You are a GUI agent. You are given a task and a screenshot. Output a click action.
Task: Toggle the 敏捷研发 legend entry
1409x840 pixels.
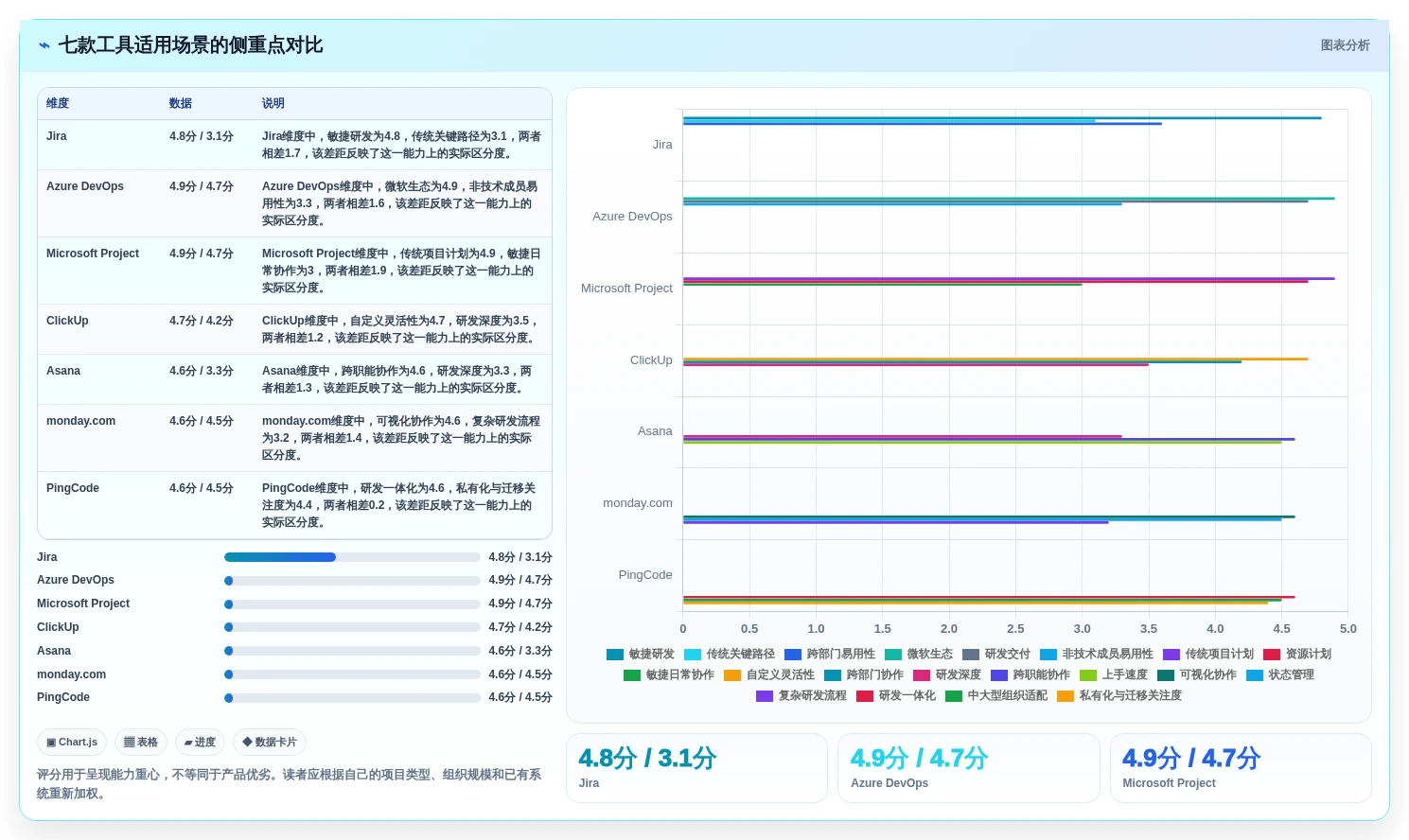point(641,655)
